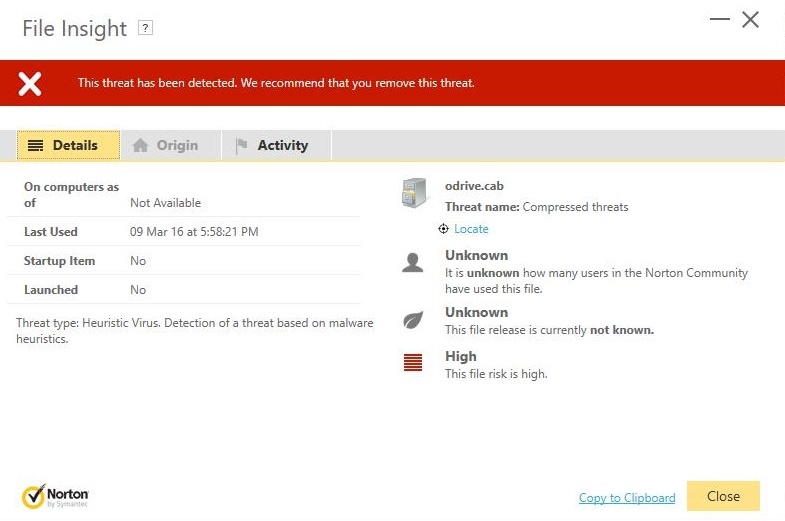The height and width of the screenshot is (521, 785).
Task: Click the Launched 'No' value
Action: (138, 290)
